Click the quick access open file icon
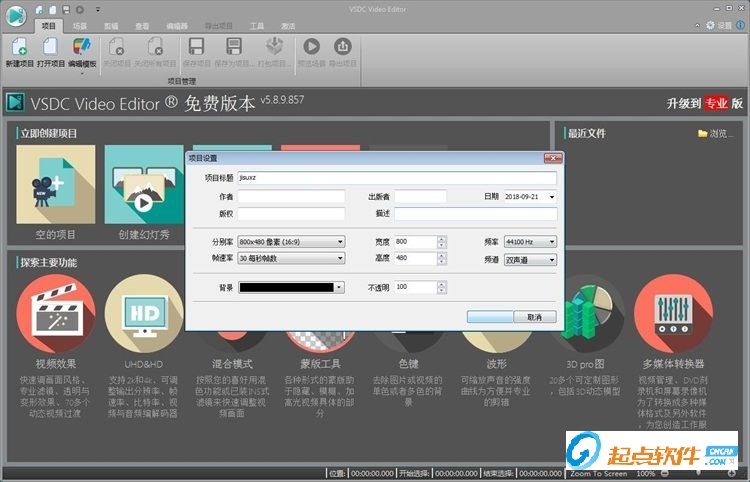This screenshot has width=750, height=482. [53, 10]
